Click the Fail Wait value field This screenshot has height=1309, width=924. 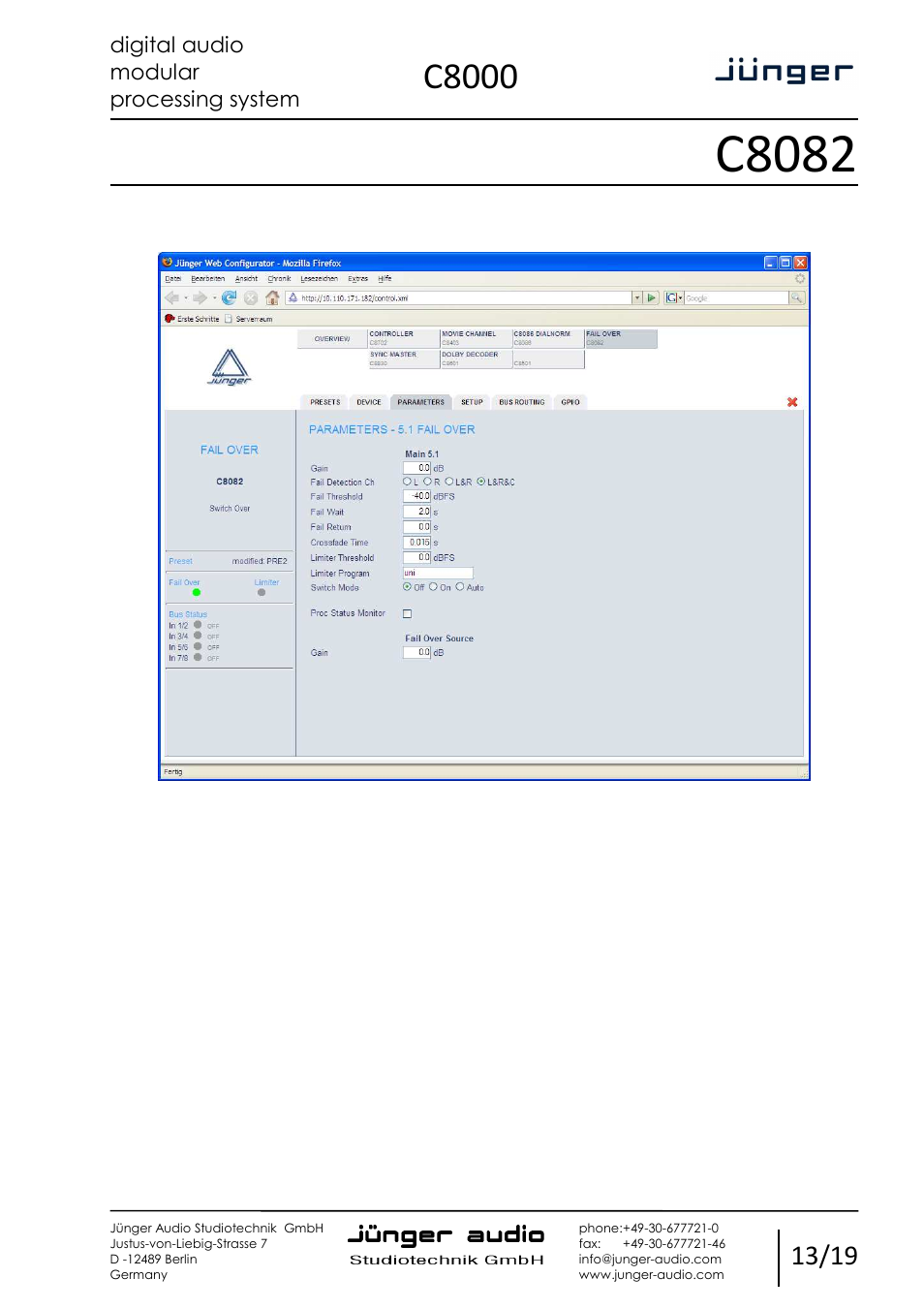pos(416,512)
